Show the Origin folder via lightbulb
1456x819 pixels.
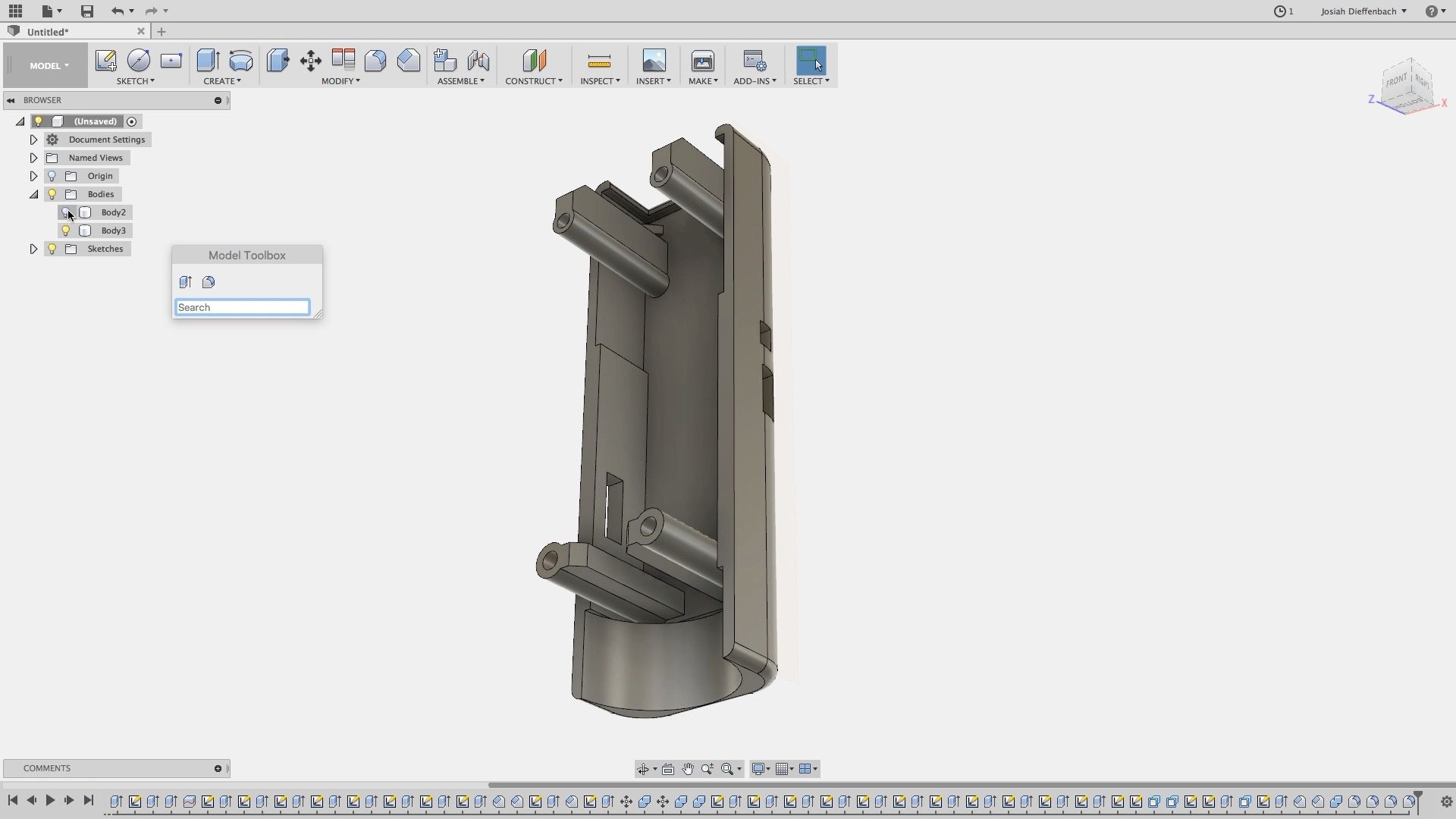tap(52, 176)
